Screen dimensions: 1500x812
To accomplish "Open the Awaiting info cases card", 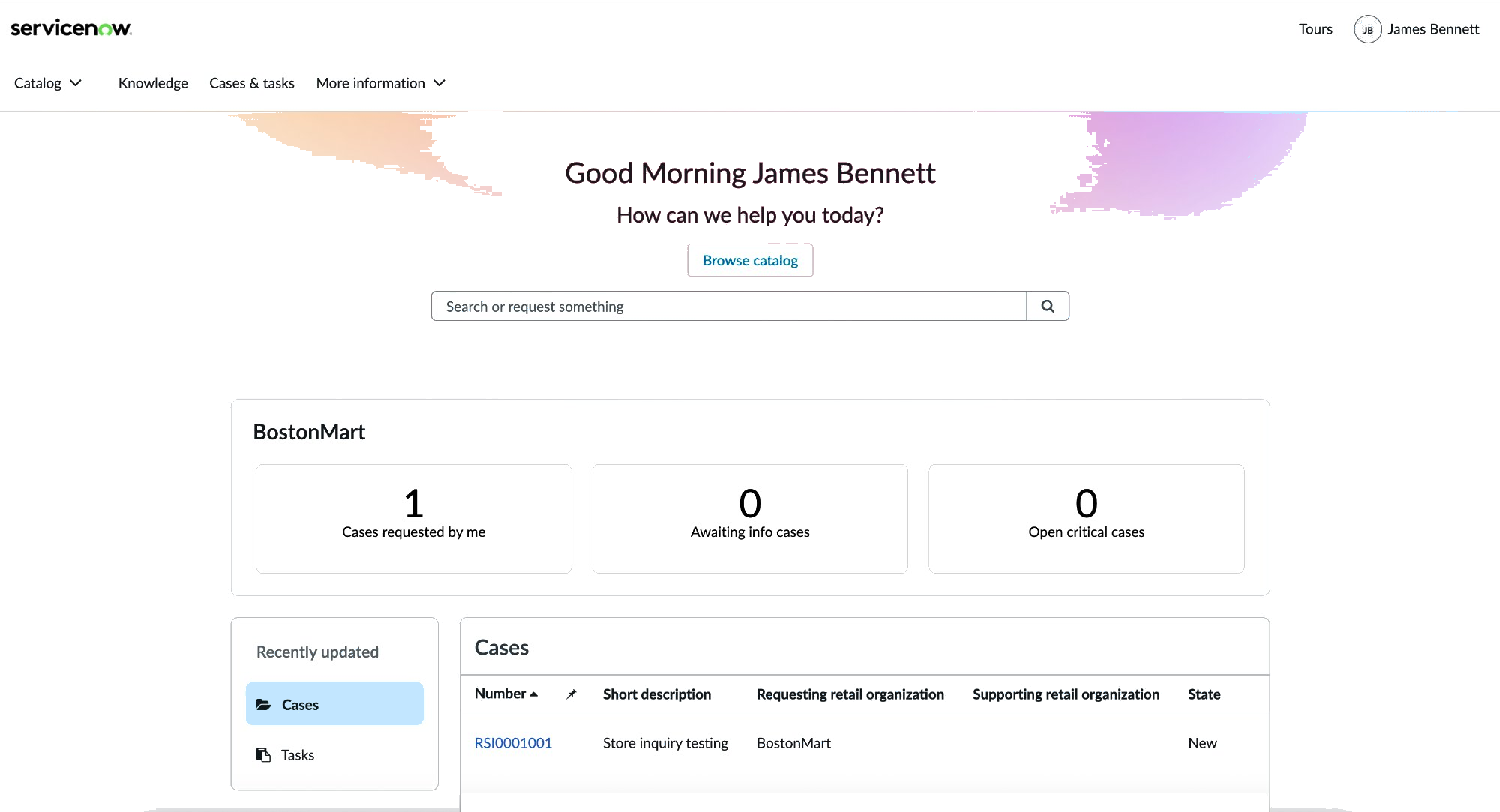I will click(750, 519).
